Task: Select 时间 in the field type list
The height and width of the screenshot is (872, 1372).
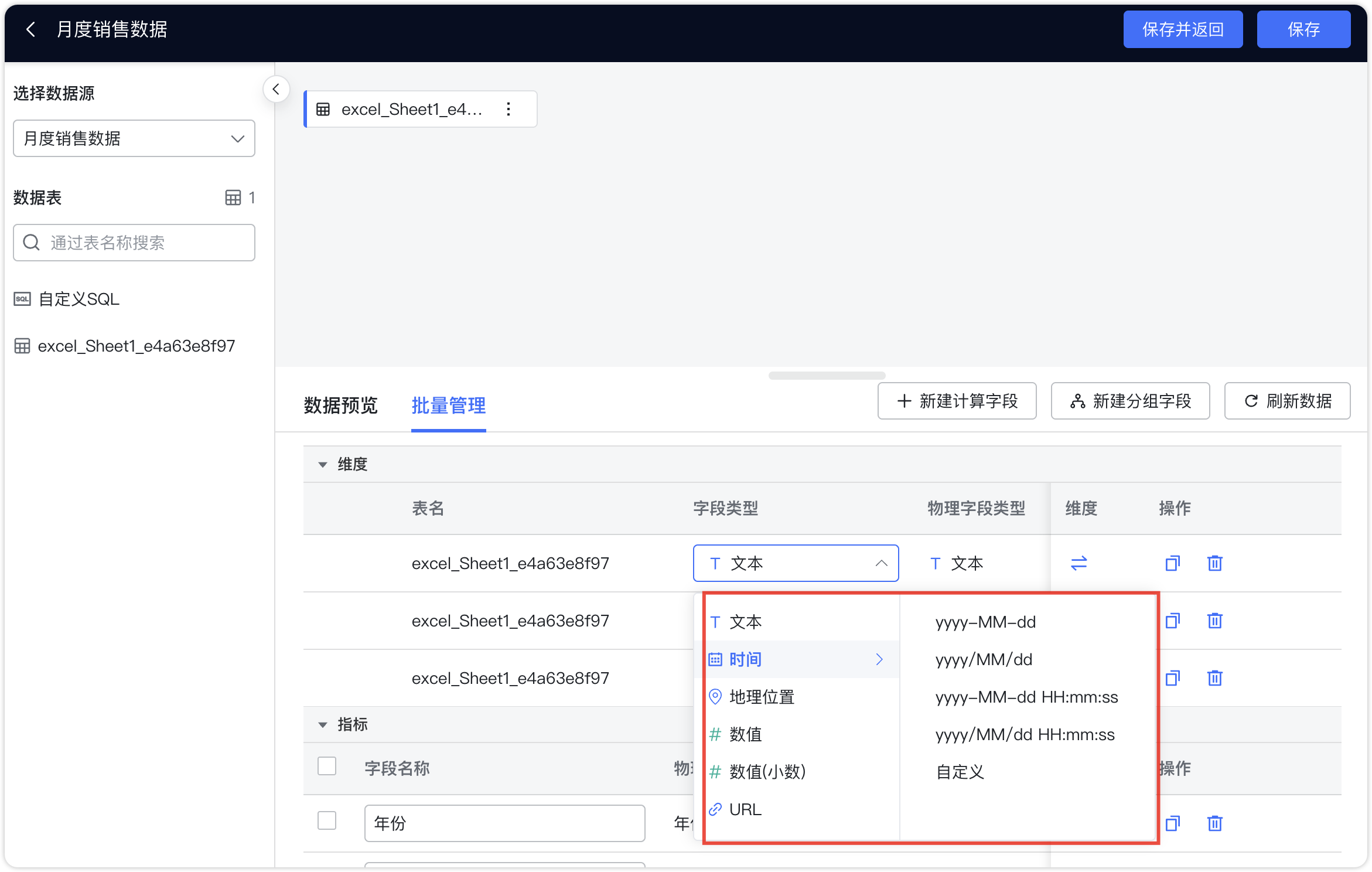Action: click(x=797, y=659)
